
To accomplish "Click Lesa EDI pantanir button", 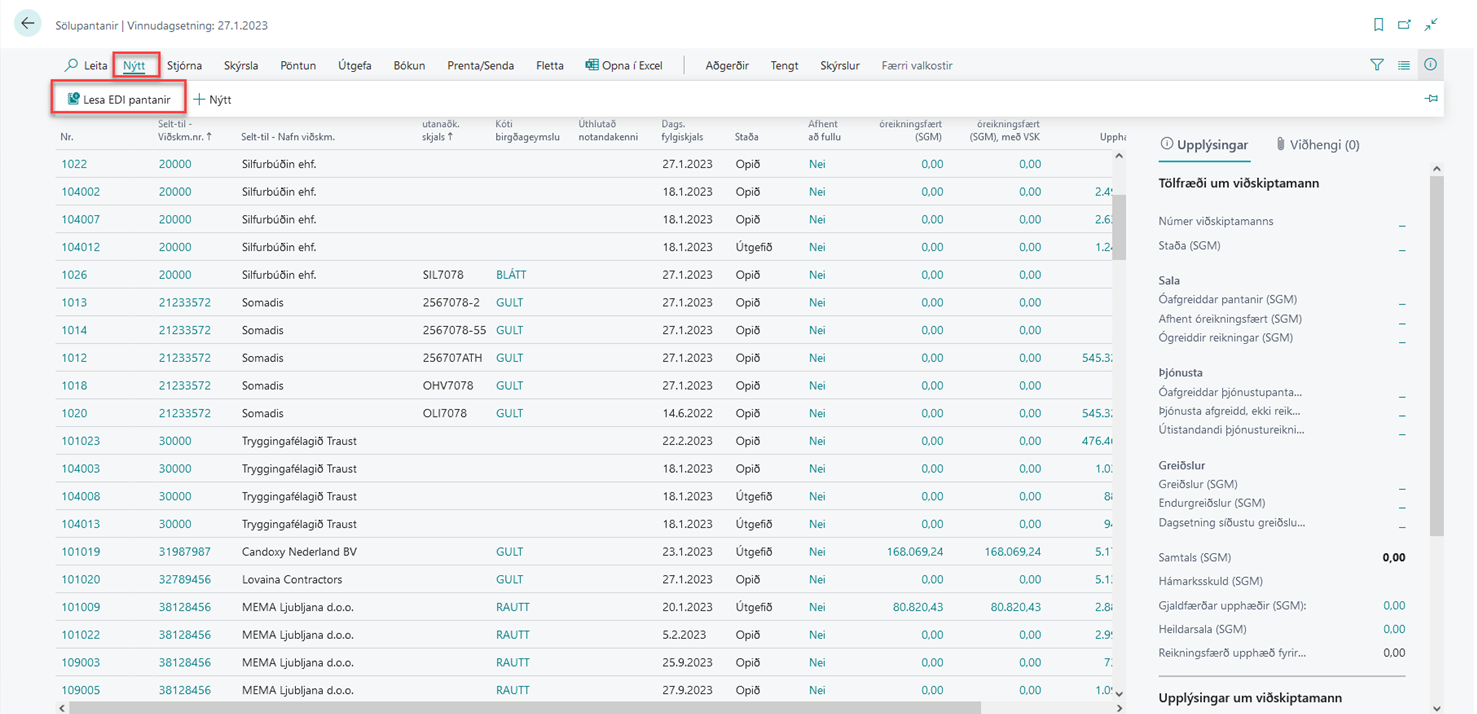I will [118, 99].
